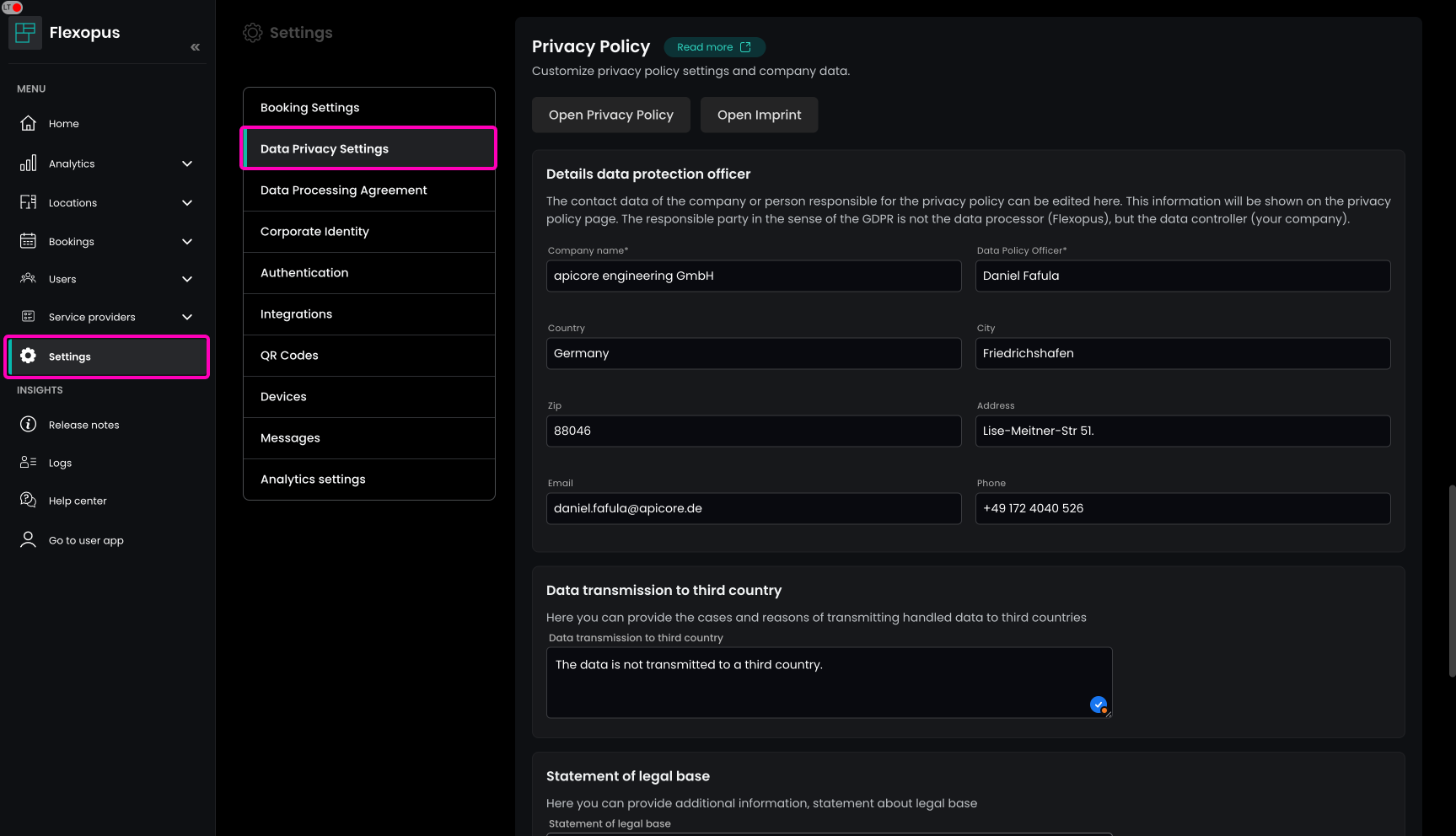Expand the Users submenu chevron
Viewport: 1456px width, 836px height.
[x=187, y=279]
